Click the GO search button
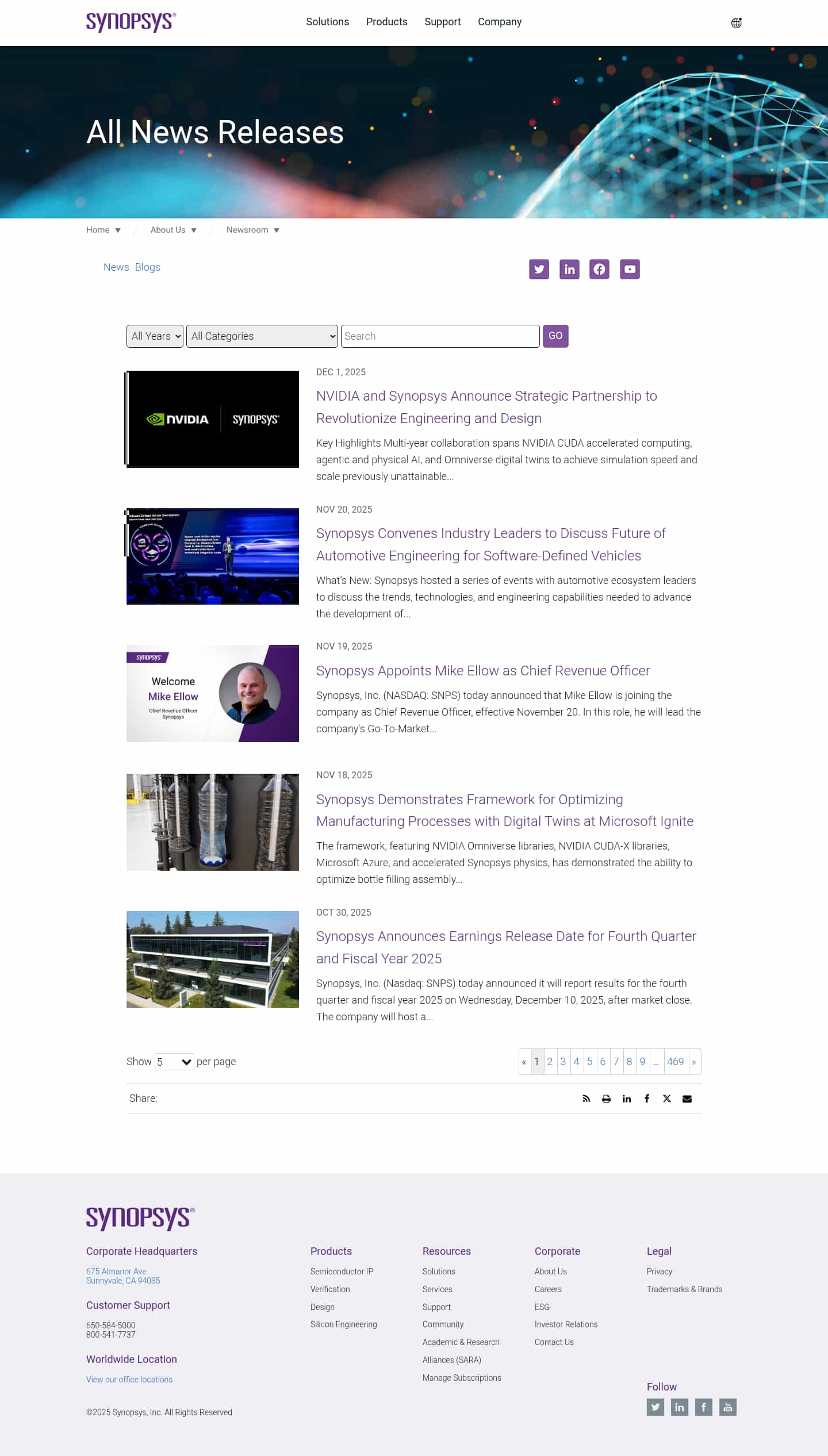 (x=555, y=336)
